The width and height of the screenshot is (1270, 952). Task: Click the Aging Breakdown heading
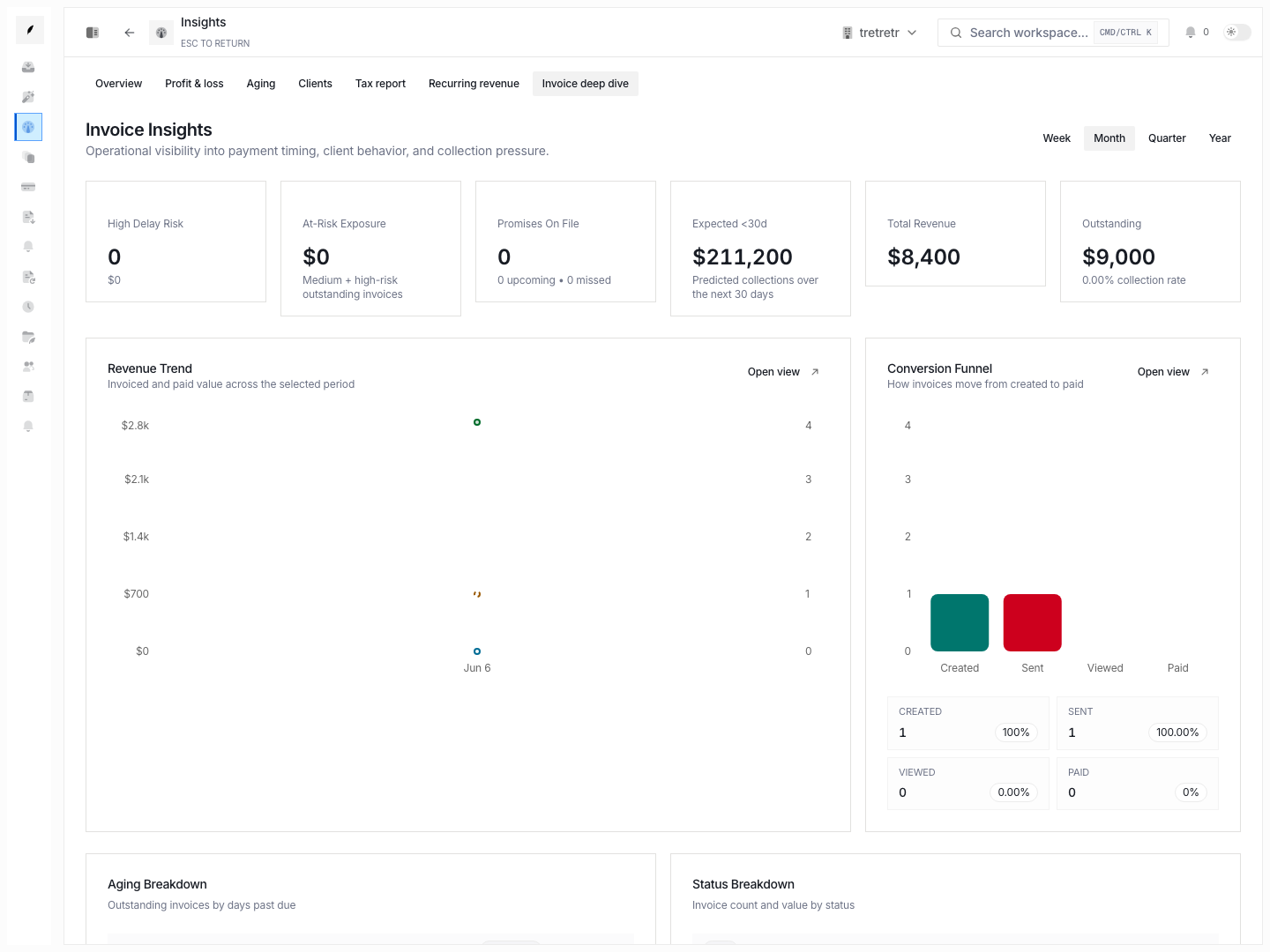click(157, 884)
